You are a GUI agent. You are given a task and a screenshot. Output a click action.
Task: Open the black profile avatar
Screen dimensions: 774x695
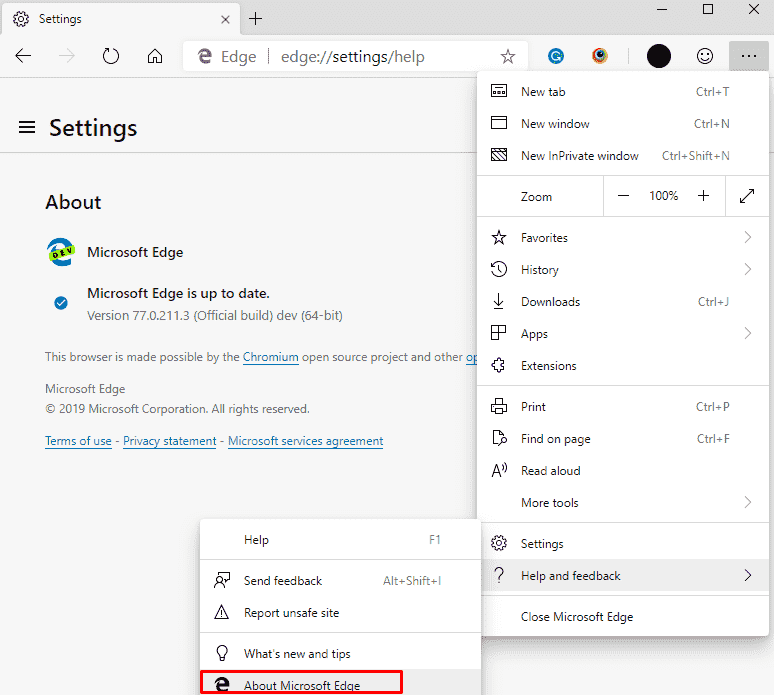658,56
